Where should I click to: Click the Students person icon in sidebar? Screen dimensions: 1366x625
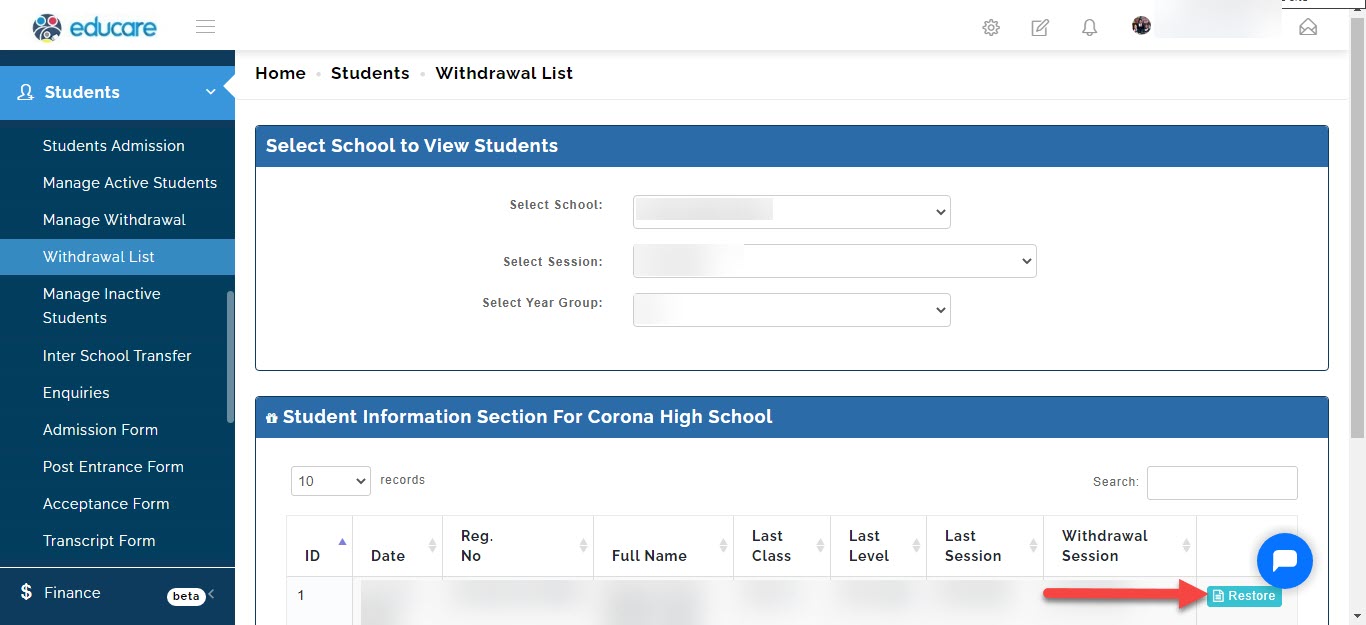26,92
